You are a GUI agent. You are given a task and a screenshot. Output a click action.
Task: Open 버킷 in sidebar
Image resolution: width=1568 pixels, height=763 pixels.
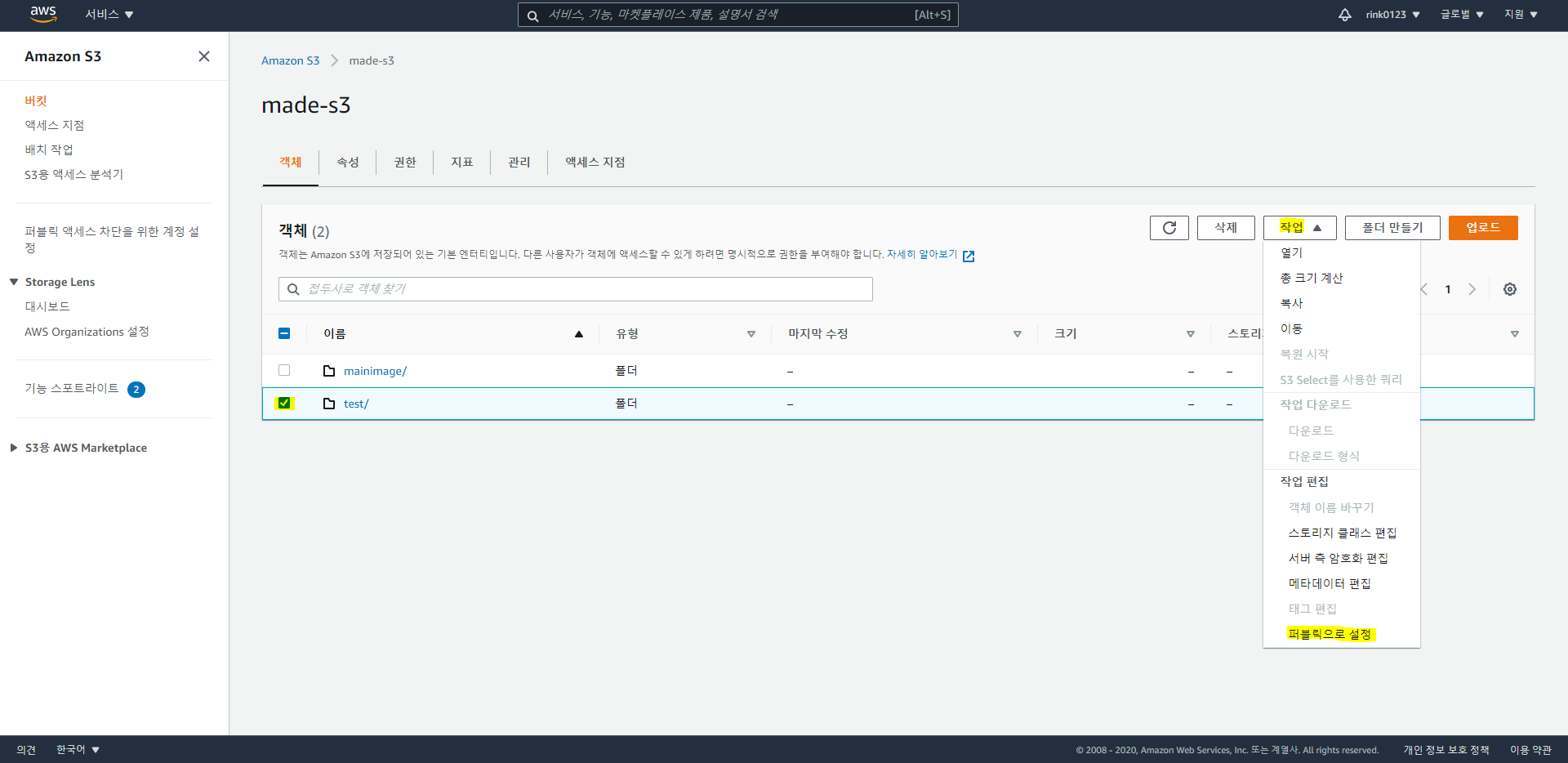pos(36,100)
